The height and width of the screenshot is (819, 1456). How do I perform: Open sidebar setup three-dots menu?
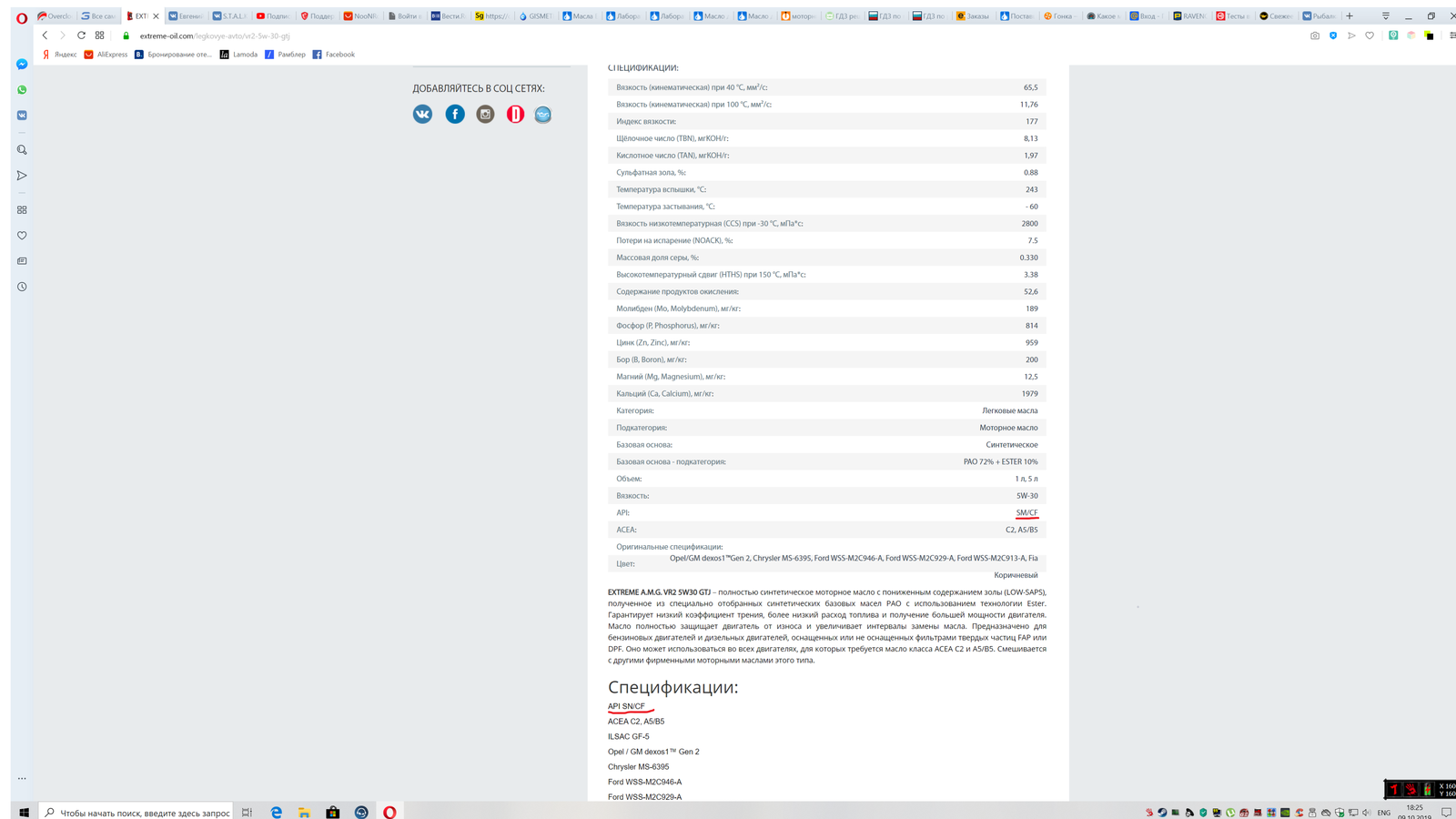click(x=22, y=778)
